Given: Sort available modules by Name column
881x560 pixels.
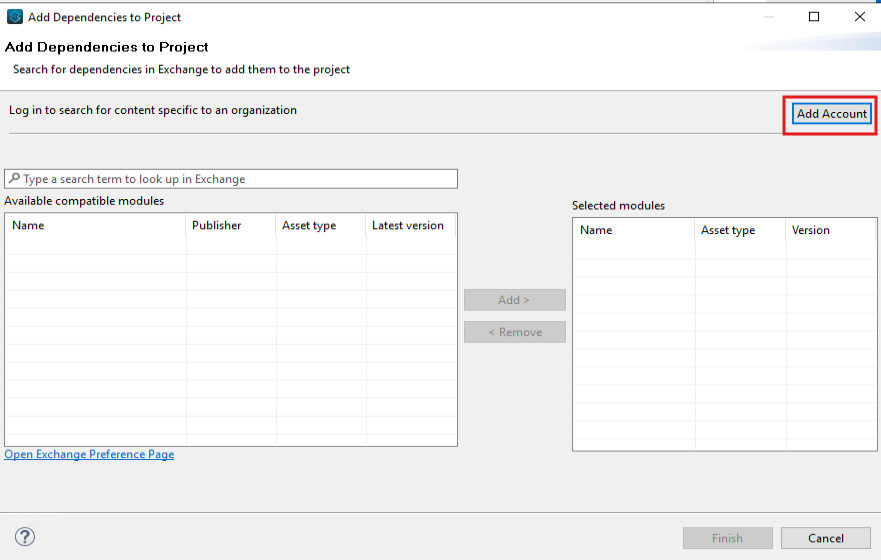Looking at the screenshot, I should (95, 226).
